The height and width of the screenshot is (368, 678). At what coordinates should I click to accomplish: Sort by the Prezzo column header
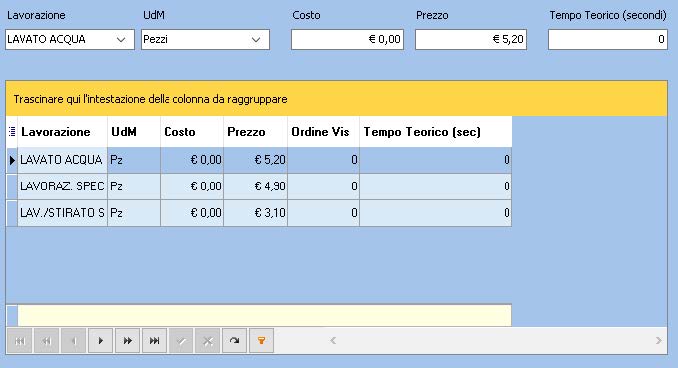point(256,131)
